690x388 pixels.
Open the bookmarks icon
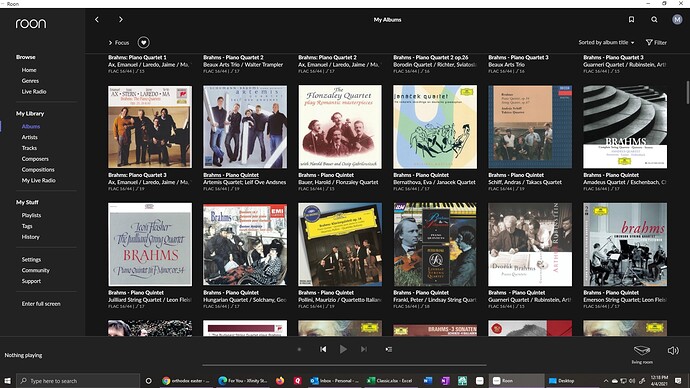pos(631,20)
